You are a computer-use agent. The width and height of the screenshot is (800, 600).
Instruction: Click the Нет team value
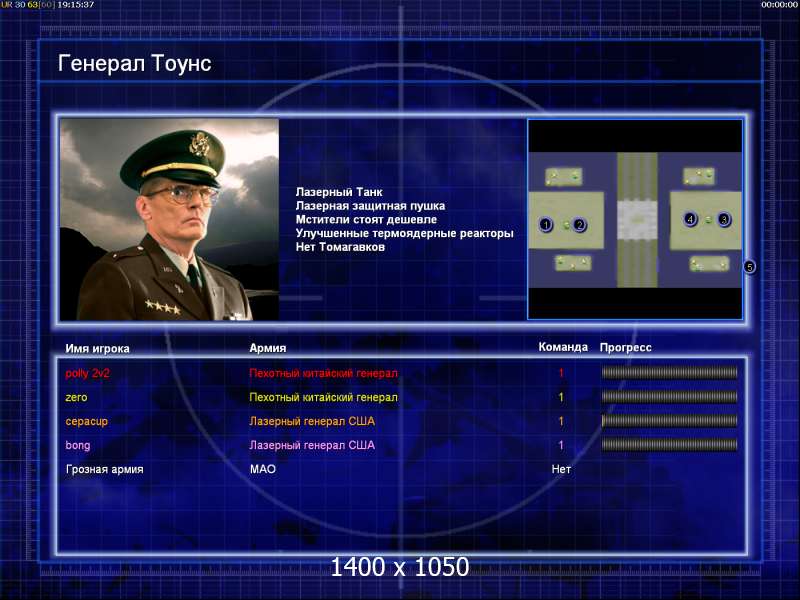pos(561,469)
